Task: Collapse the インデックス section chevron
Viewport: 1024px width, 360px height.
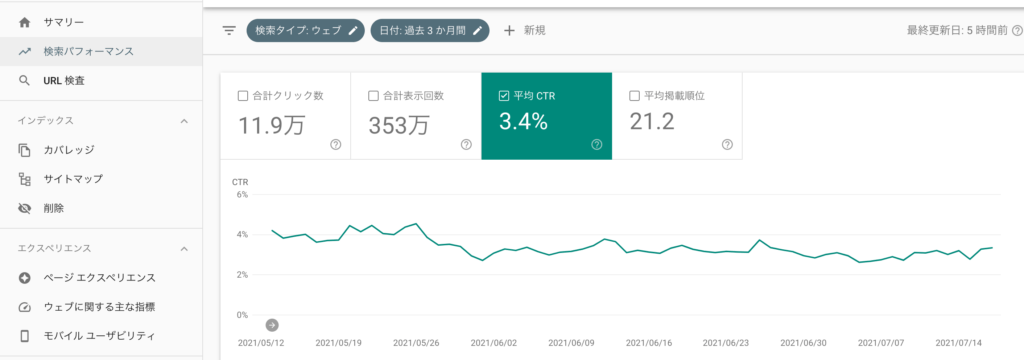Action: point(184,121)
